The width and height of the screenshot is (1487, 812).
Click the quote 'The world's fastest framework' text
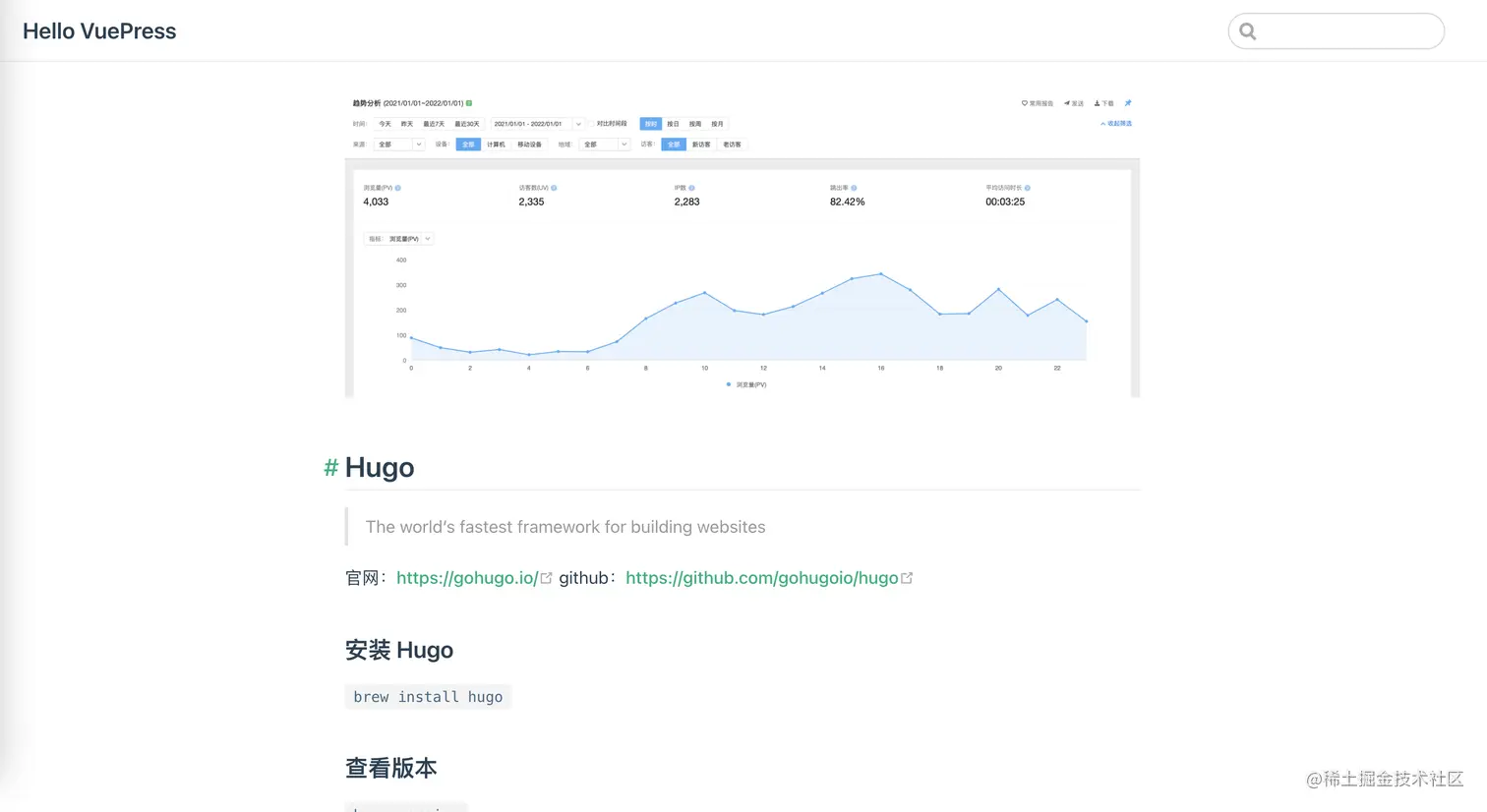tap(565, 527)
